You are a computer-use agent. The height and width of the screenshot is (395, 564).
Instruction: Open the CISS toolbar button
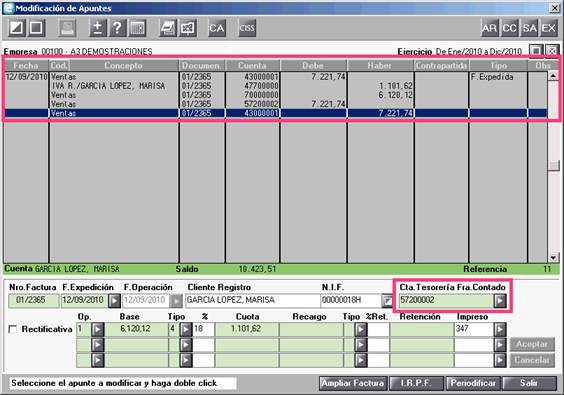click(247, 28)
